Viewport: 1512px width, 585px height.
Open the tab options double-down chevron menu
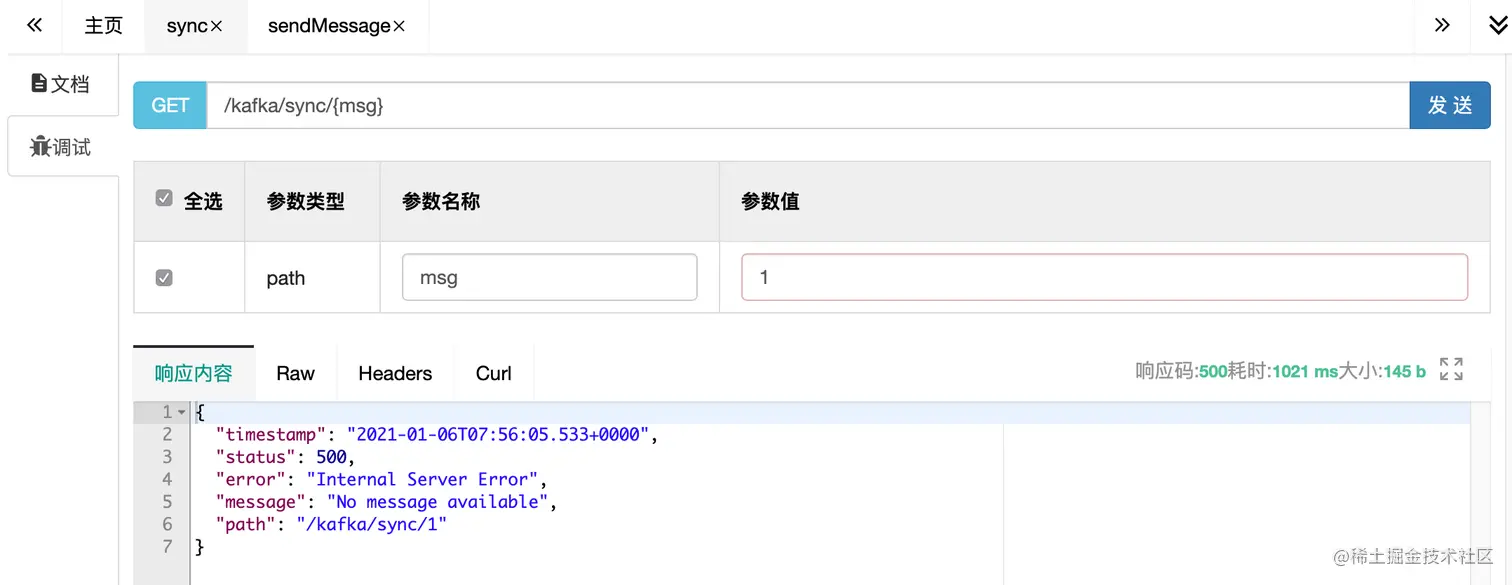[1497, 26]
